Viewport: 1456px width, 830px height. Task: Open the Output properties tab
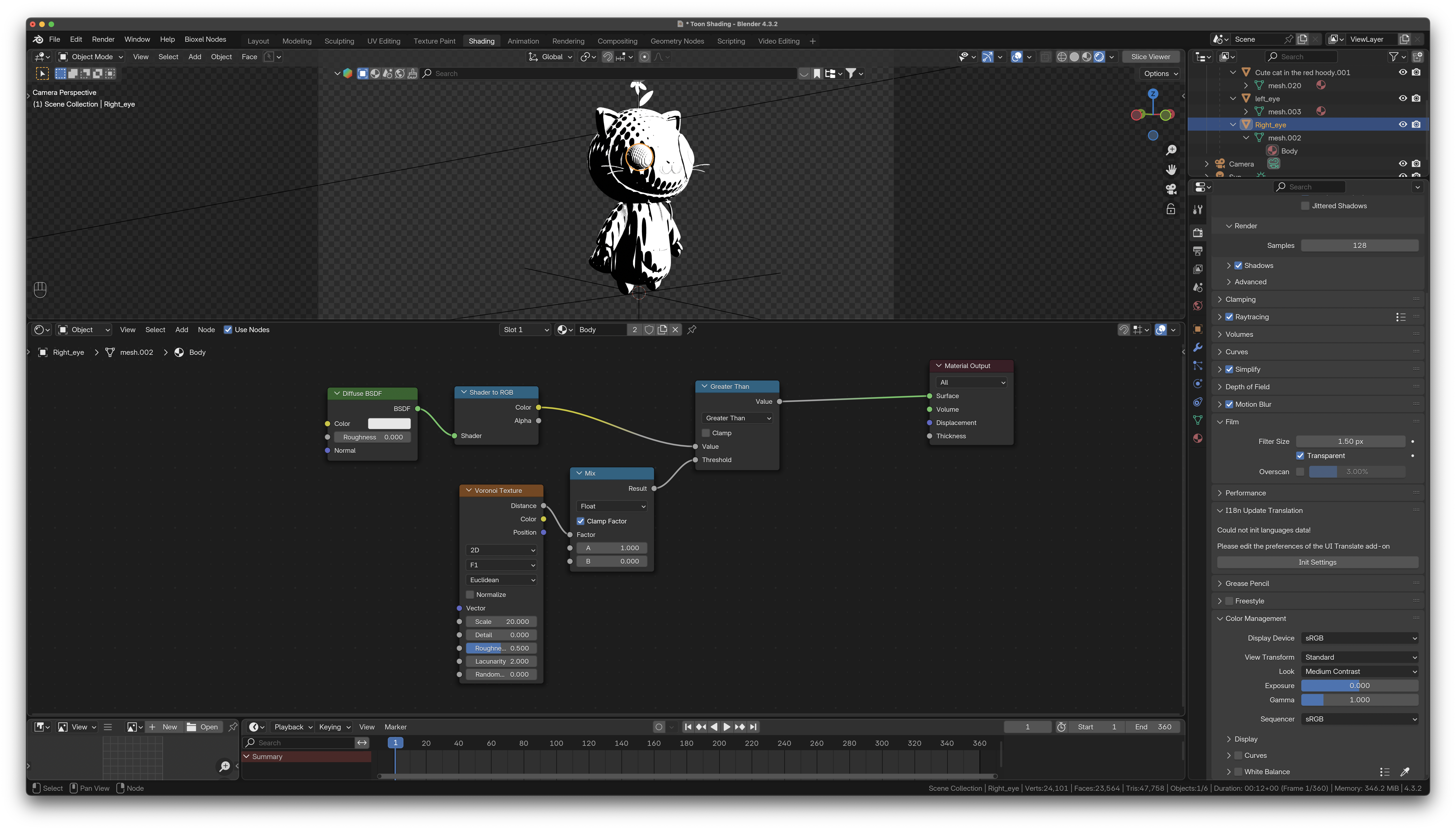pos(1198,251)
